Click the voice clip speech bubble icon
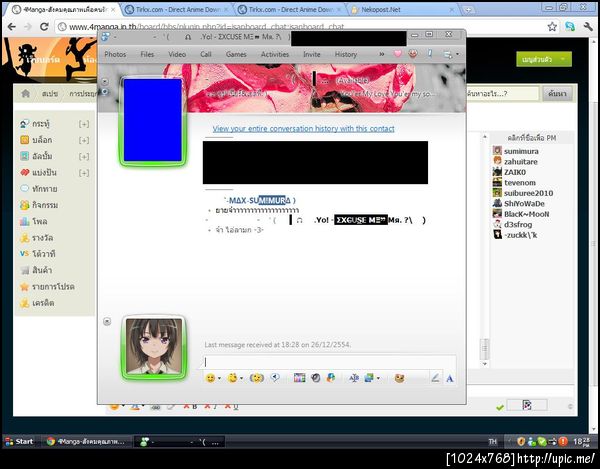The width and height of the screenshot is (600, 469). 275,378
